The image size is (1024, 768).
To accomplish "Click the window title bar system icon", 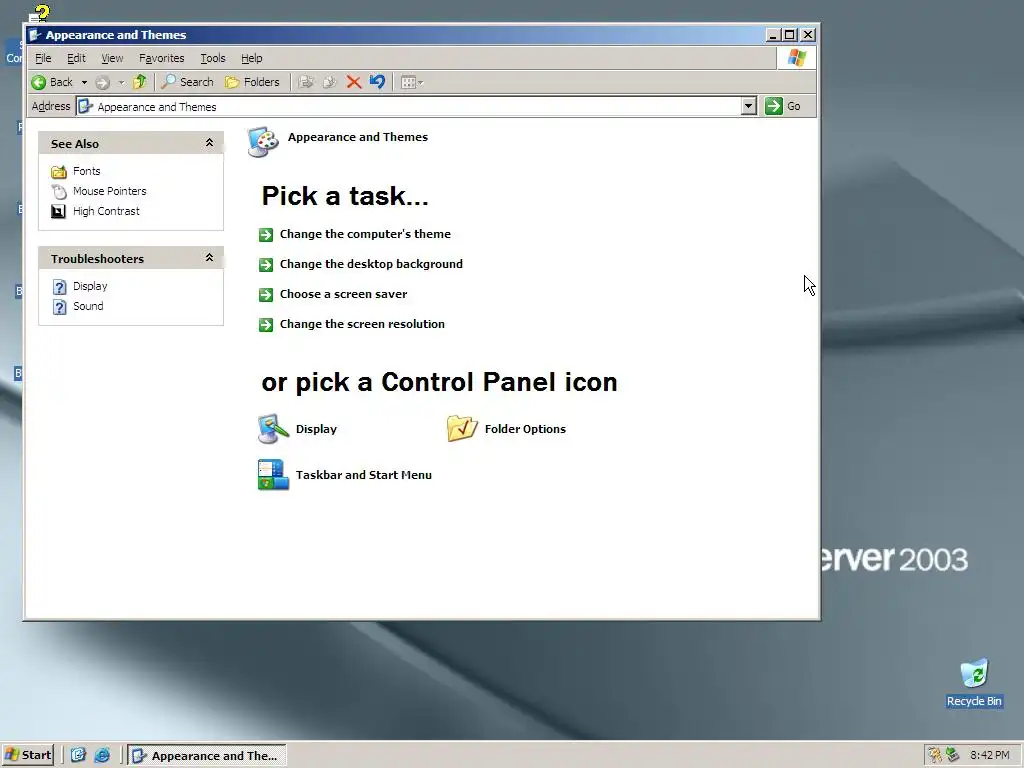I will pos(35,35).
